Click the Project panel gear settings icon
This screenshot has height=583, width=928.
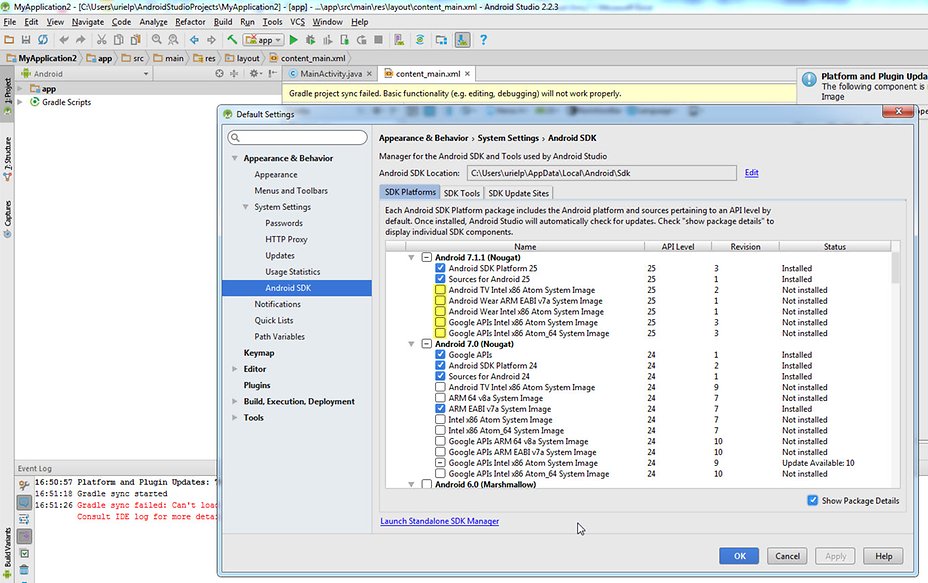click(254, 73)
